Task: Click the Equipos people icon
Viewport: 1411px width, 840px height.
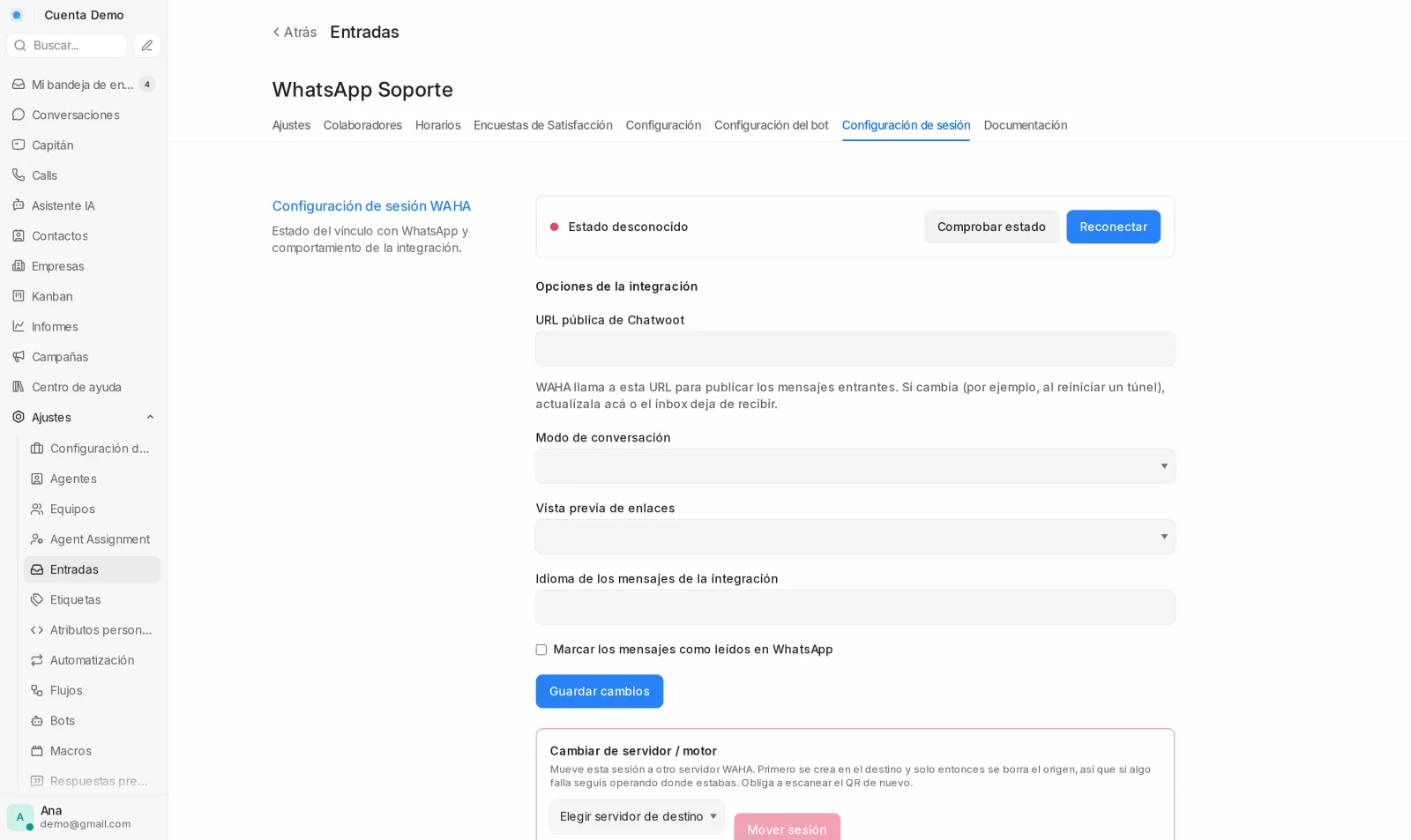Action: (37, 509)
